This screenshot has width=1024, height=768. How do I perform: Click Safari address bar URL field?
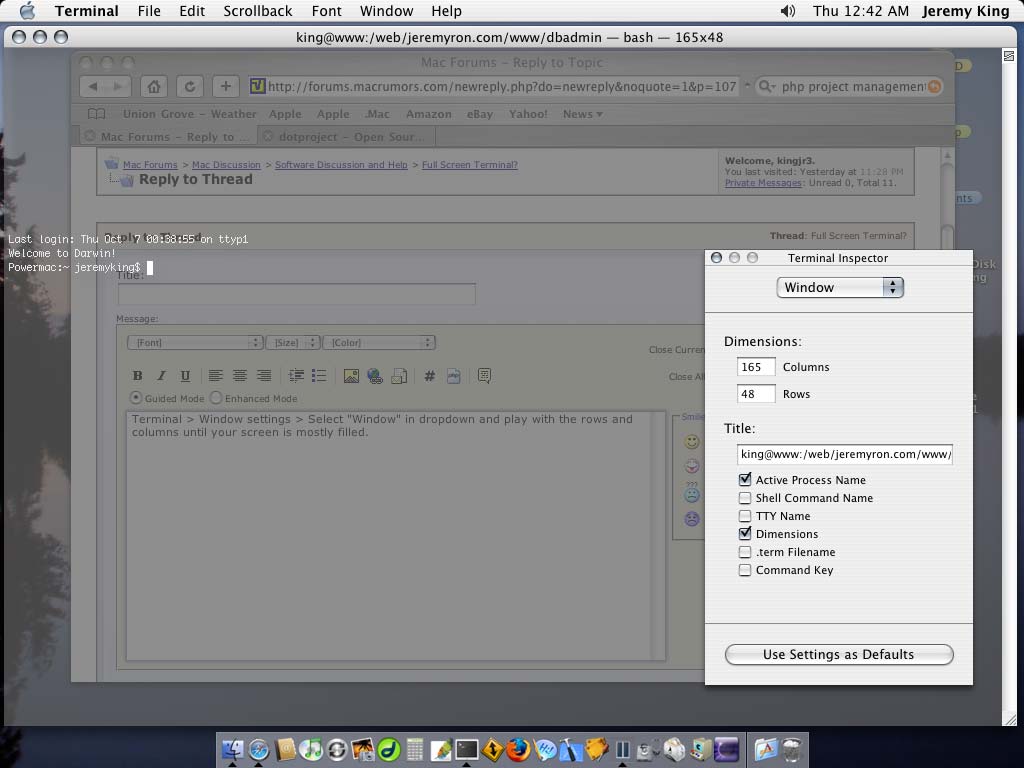click(494, 86)
